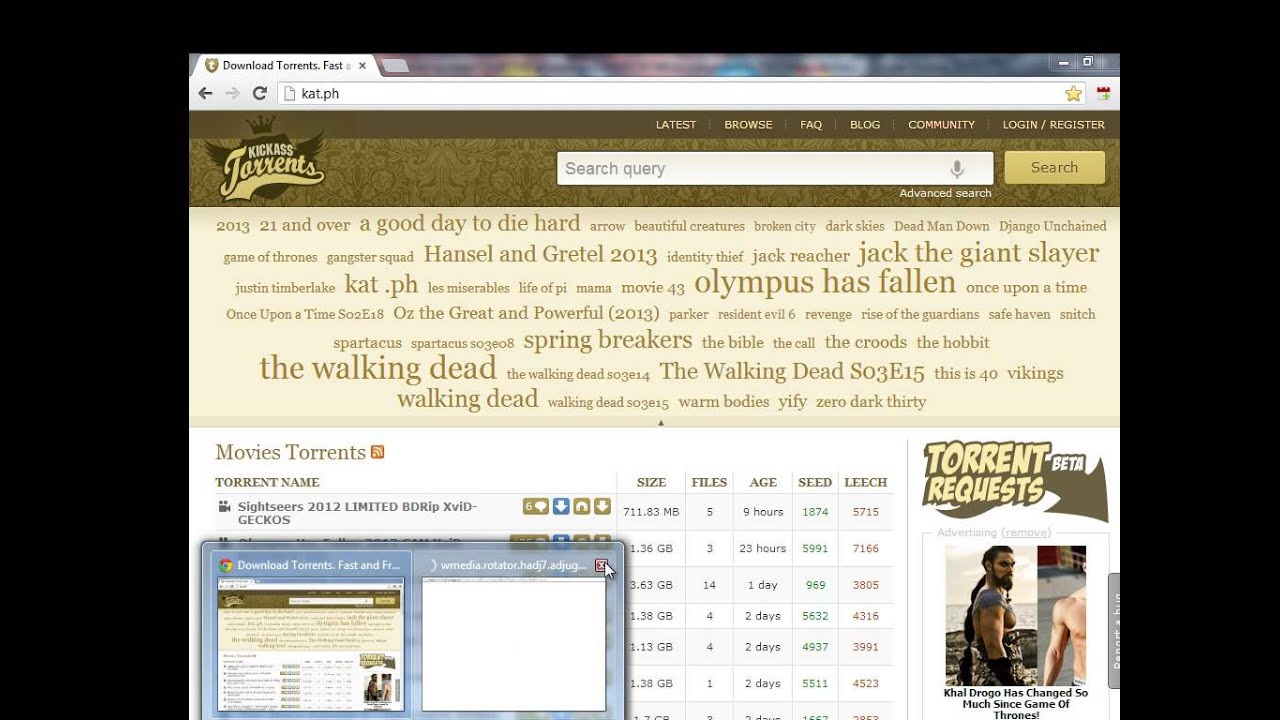Collapse the tag cloud with the small arrow
The height and width of the screenshot is (720, 1280).
click(660, 423)
